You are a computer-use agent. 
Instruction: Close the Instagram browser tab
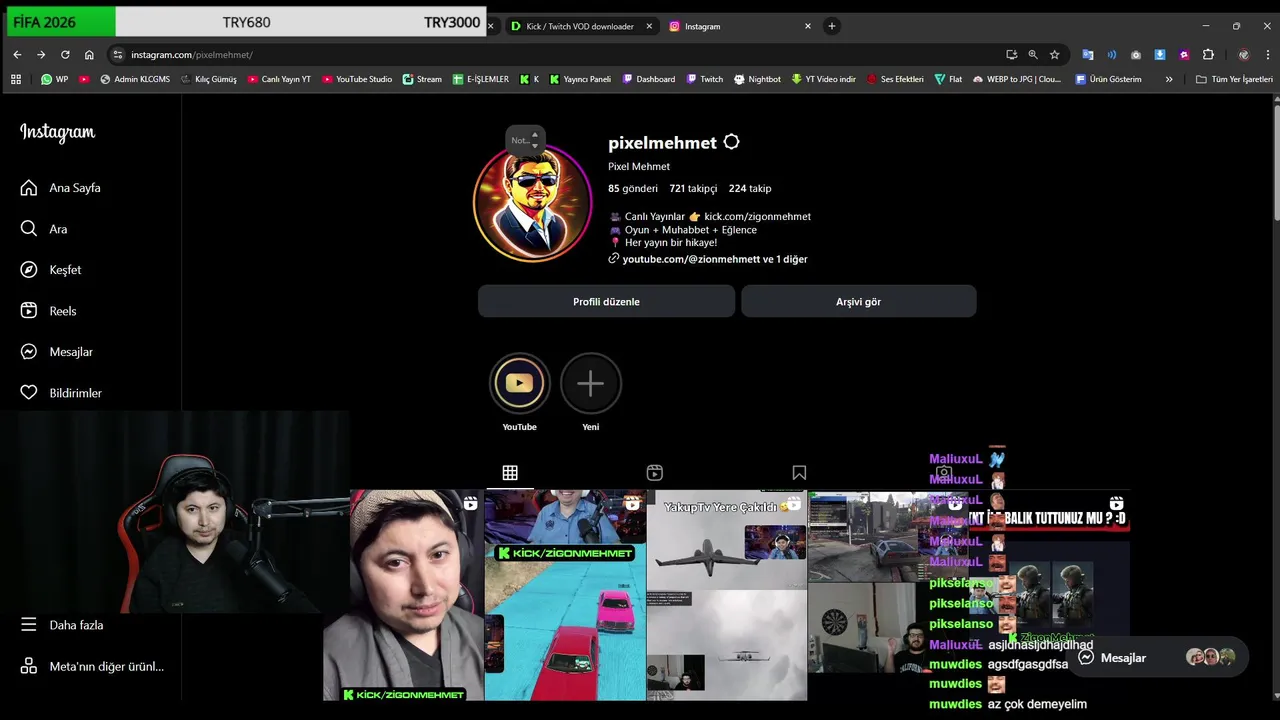[808, 26]
